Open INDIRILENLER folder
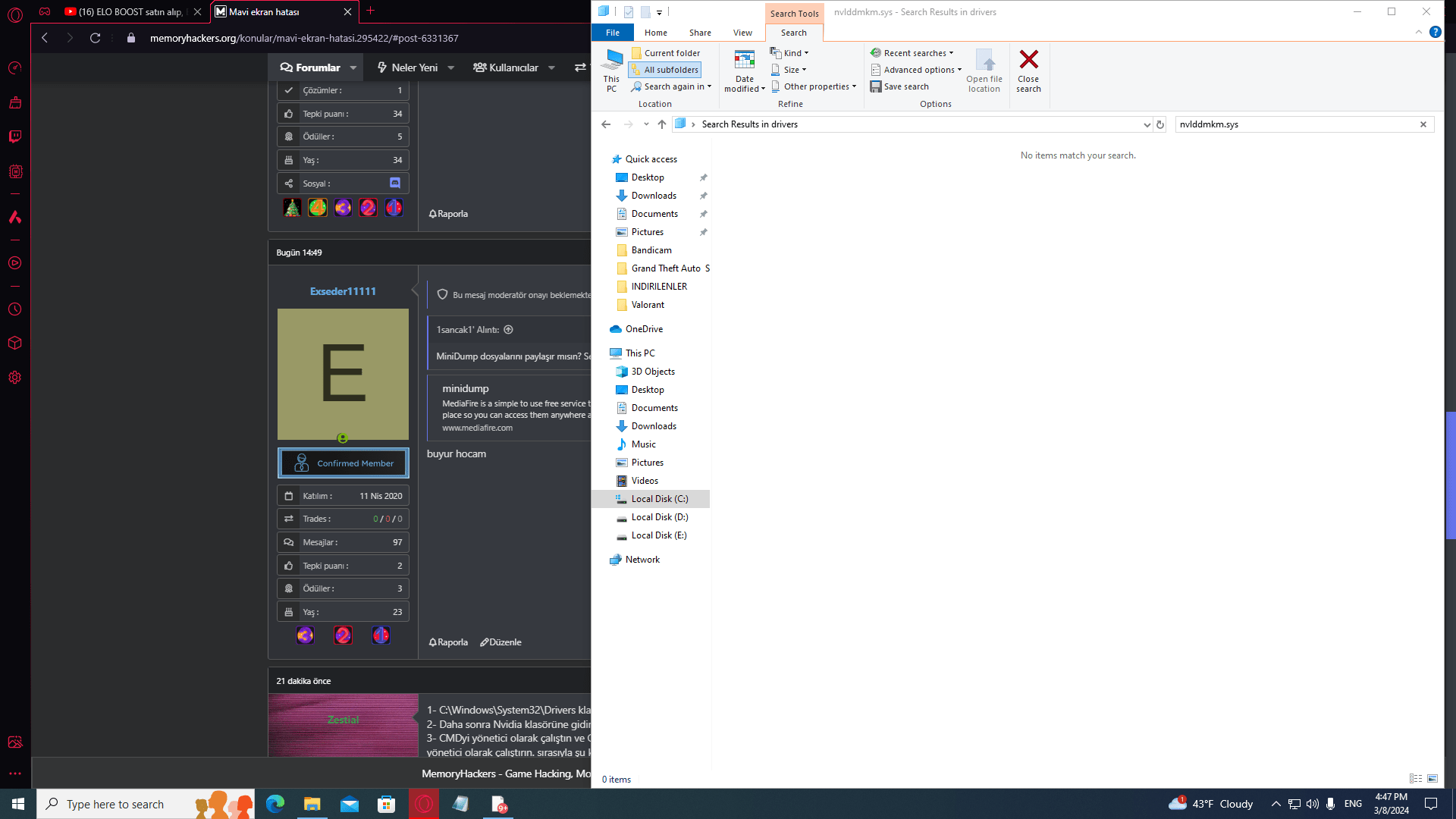This screenshot has width=1456, height=819. pos(658,287)
